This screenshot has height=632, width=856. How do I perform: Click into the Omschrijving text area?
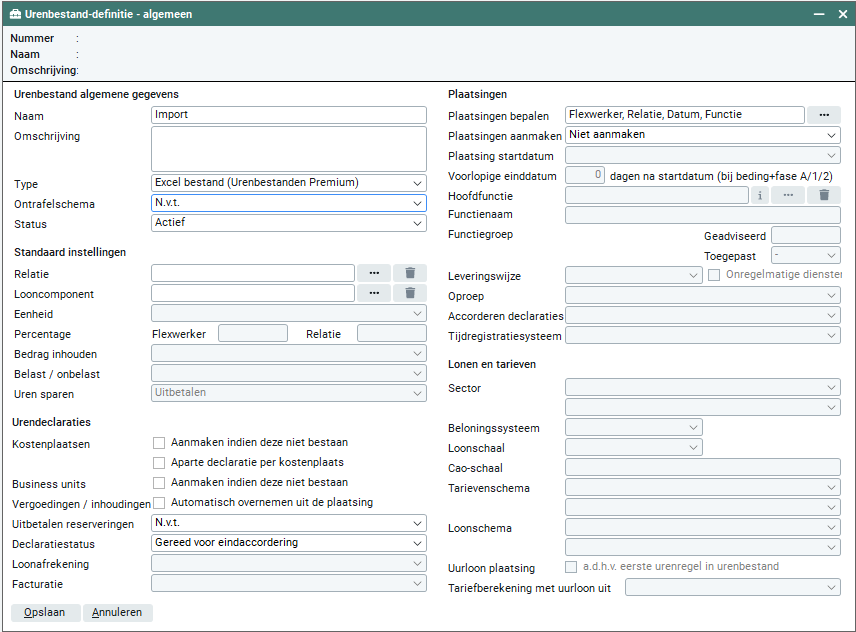point(288,149)
